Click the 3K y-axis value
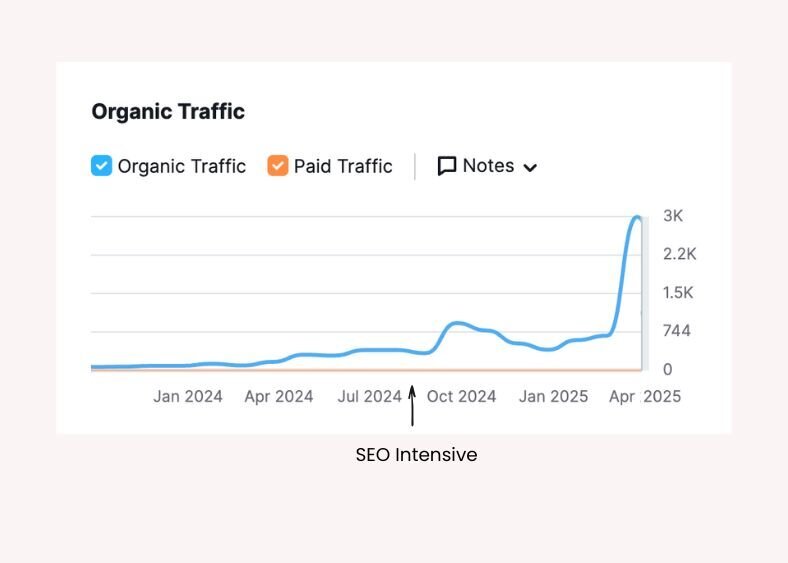This screenshot has width=788, height=563. pyautogui.click(x=673, y=216)
